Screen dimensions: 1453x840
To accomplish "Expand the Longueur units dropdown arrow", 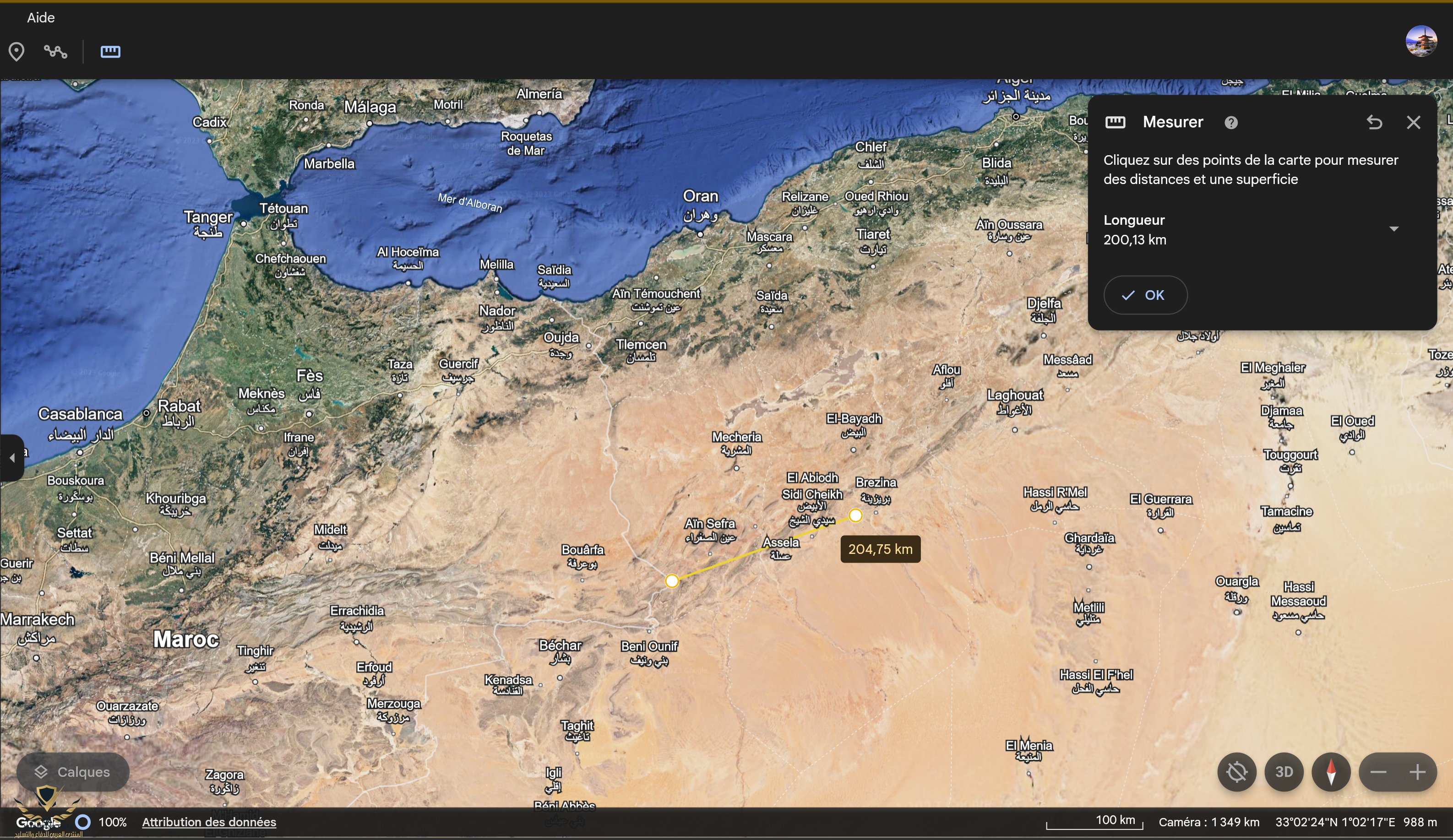I will click(x=1393, y=229).
